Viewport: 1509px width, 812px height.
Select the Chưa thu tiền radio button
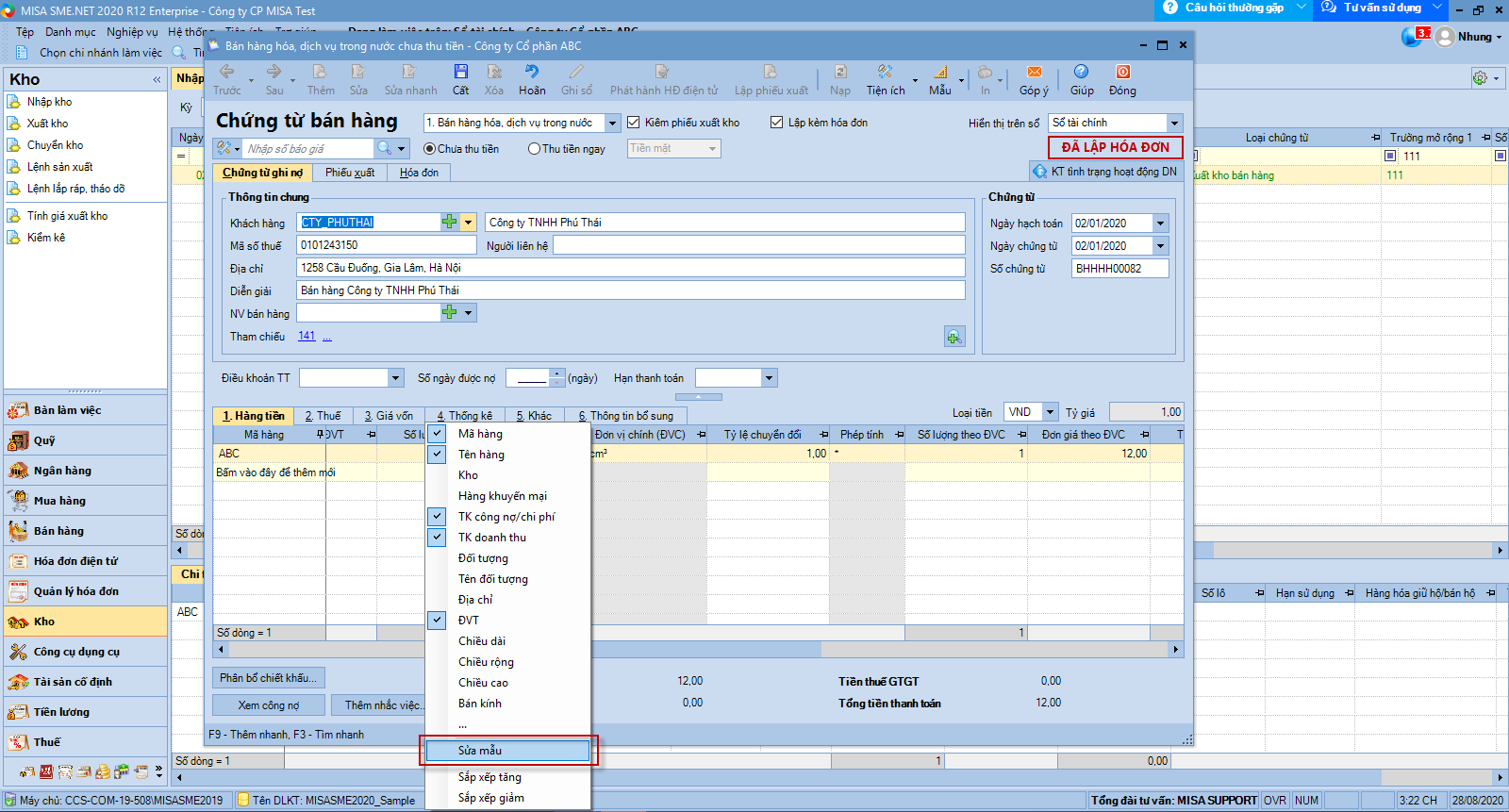tap(429, 149)
